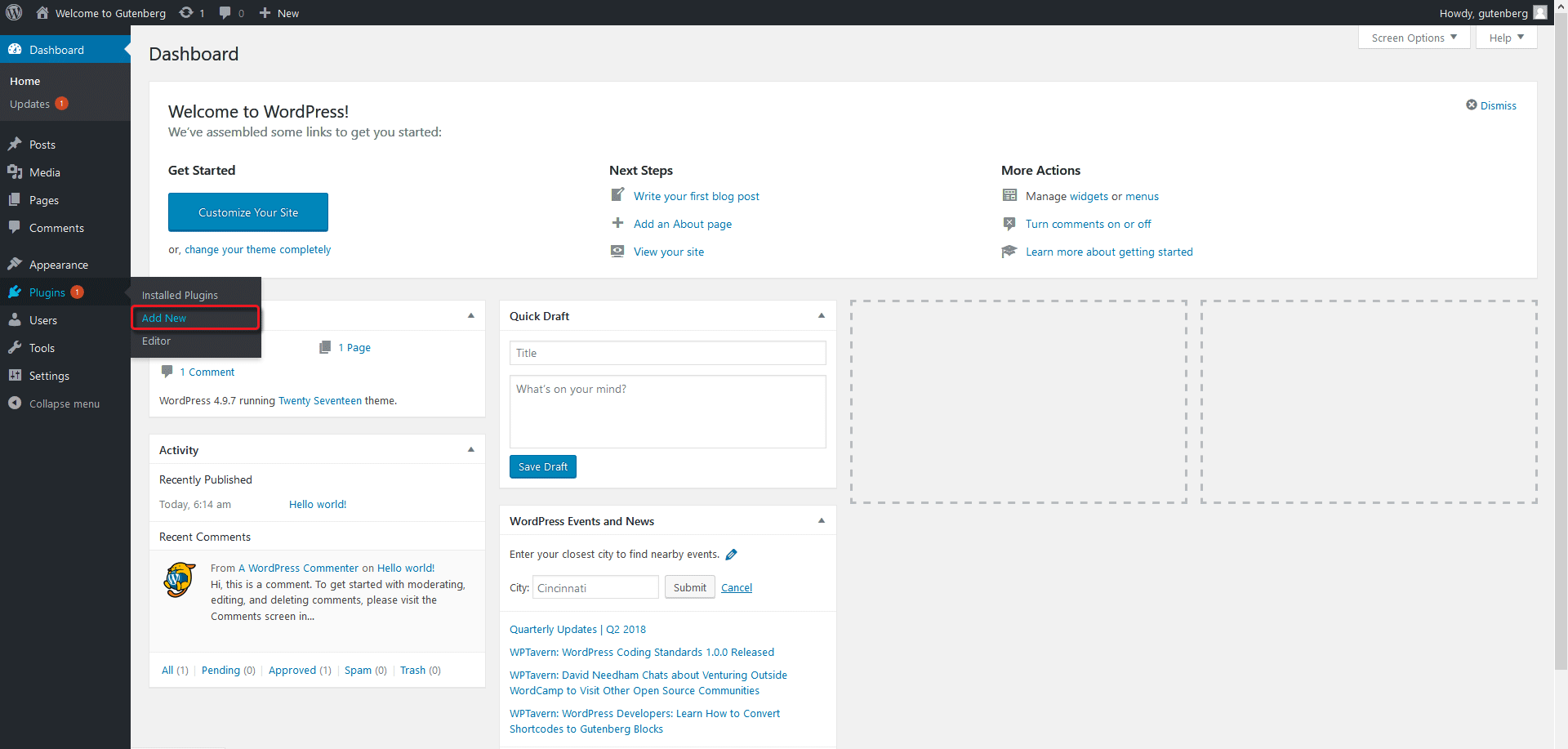Toggle the WordPress Events and News panel

tap(822, 521)
